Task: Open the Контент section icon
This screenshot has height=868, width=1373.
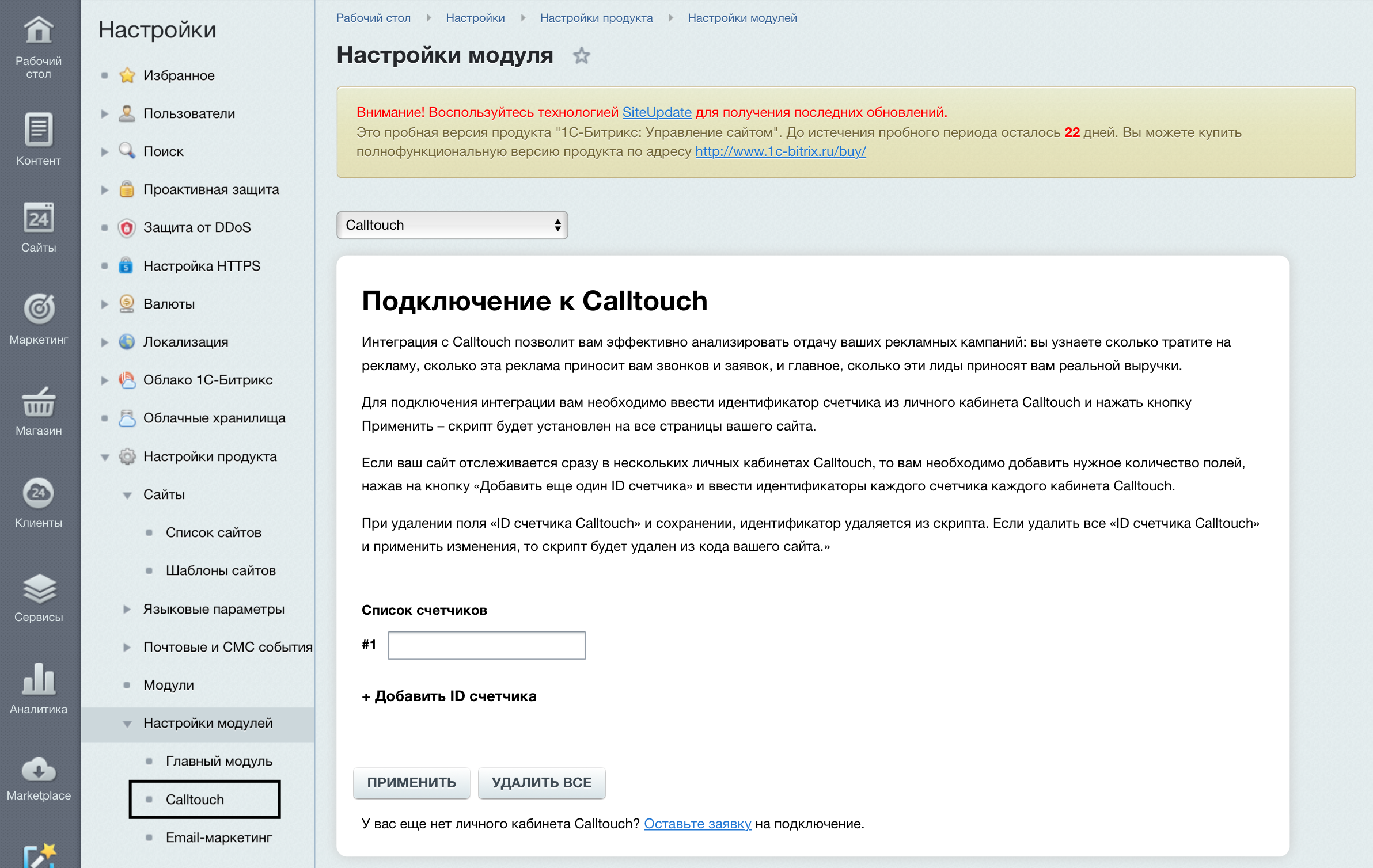Action: point(39,130)
